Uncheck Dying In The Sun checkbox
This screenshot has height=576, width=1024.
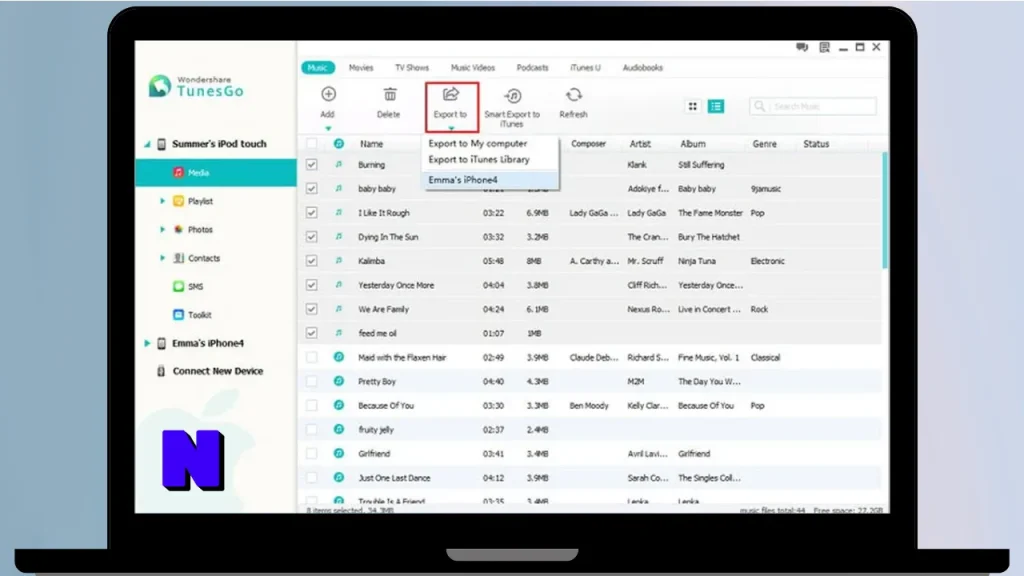(312, 237)
